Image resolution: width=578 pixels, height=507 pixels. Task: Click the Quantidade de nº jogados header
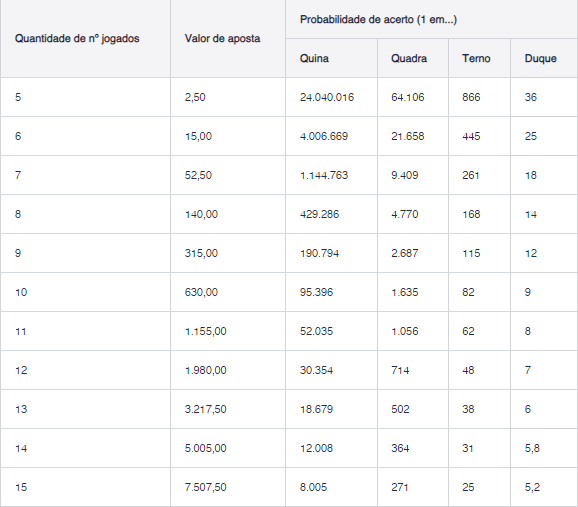click(x=86, y=39)
